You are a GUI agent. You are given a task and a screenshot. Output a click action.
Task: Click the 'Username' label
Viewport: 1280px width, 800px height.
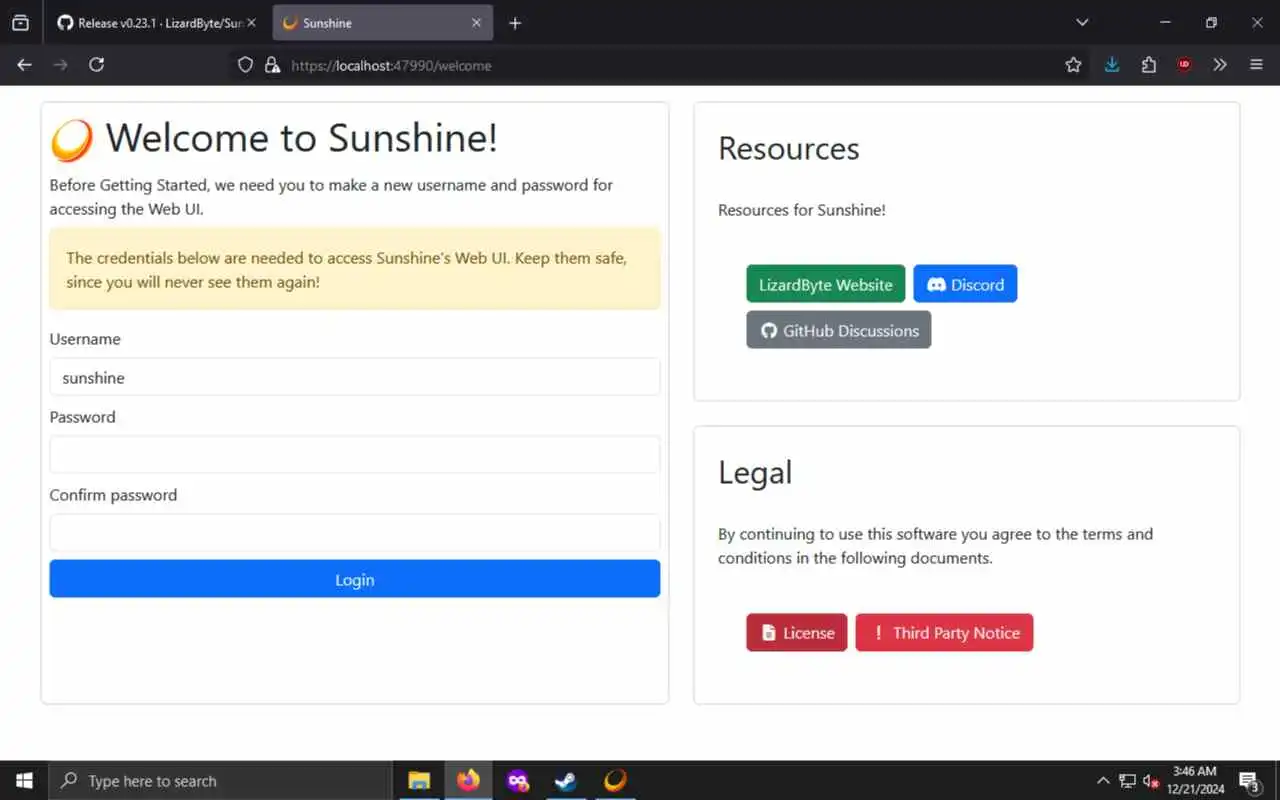click(x=85, y=339)
